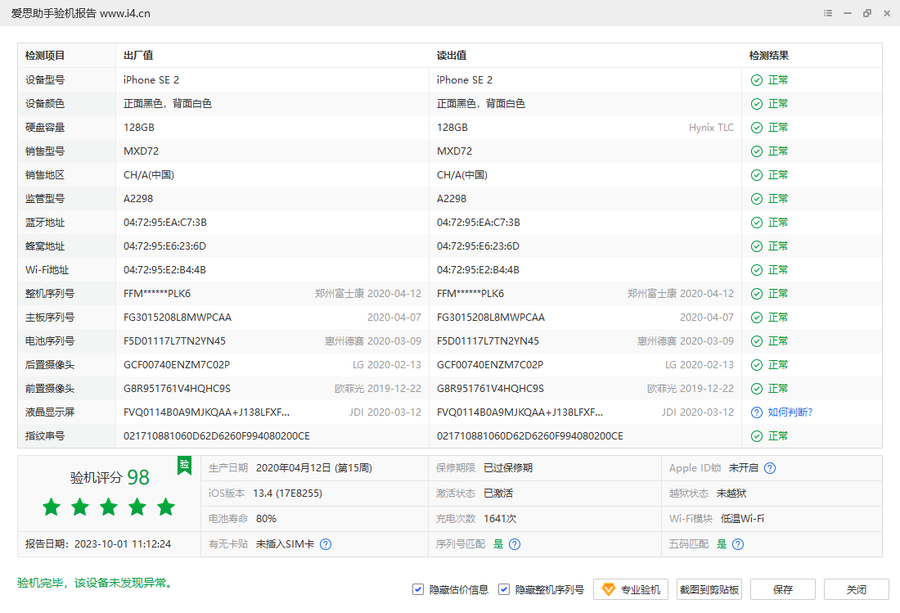Click 截图到剪贴板 button

click(709, 590)
